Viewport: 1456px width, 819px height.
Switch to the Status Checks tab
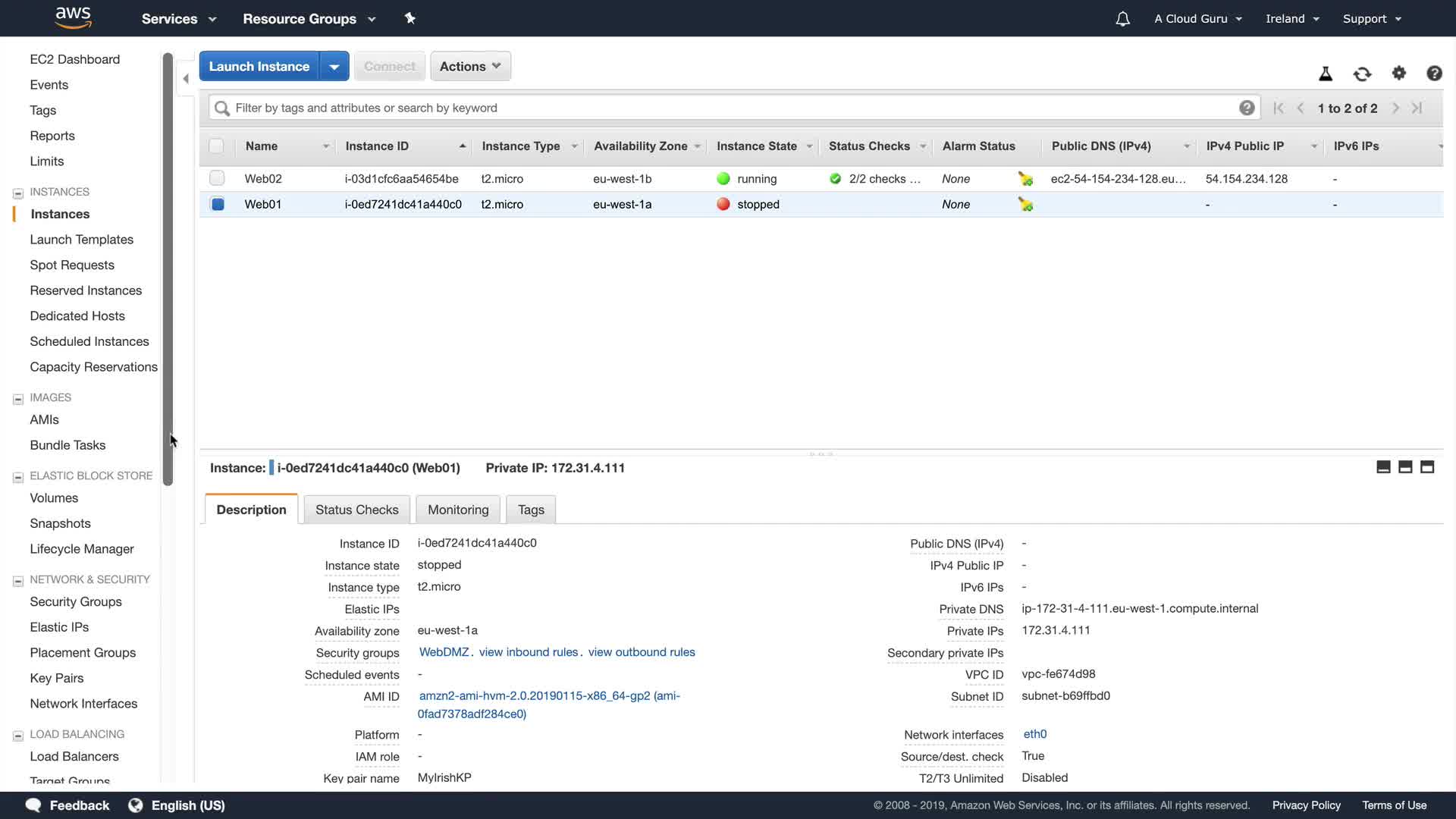coord(356,510)
